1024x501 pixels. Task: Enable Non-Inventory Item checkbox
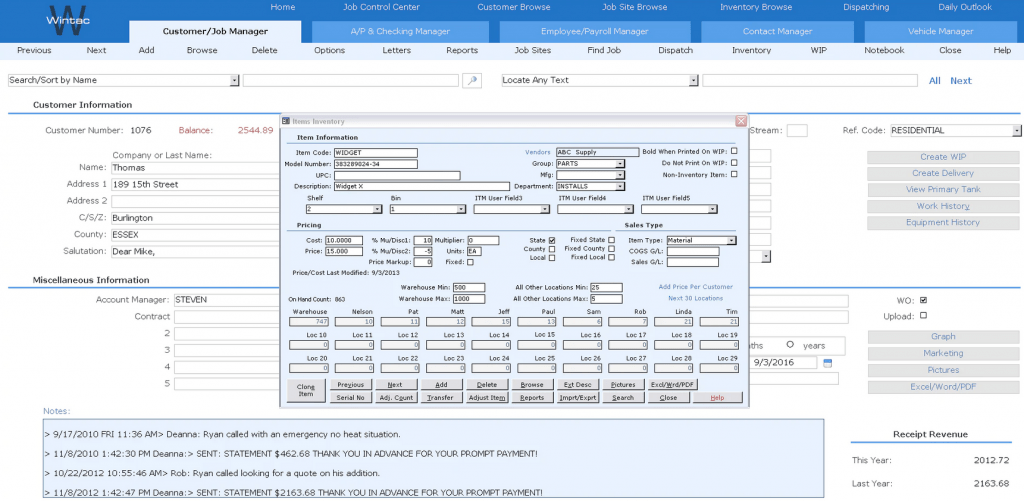coord(734,174)
